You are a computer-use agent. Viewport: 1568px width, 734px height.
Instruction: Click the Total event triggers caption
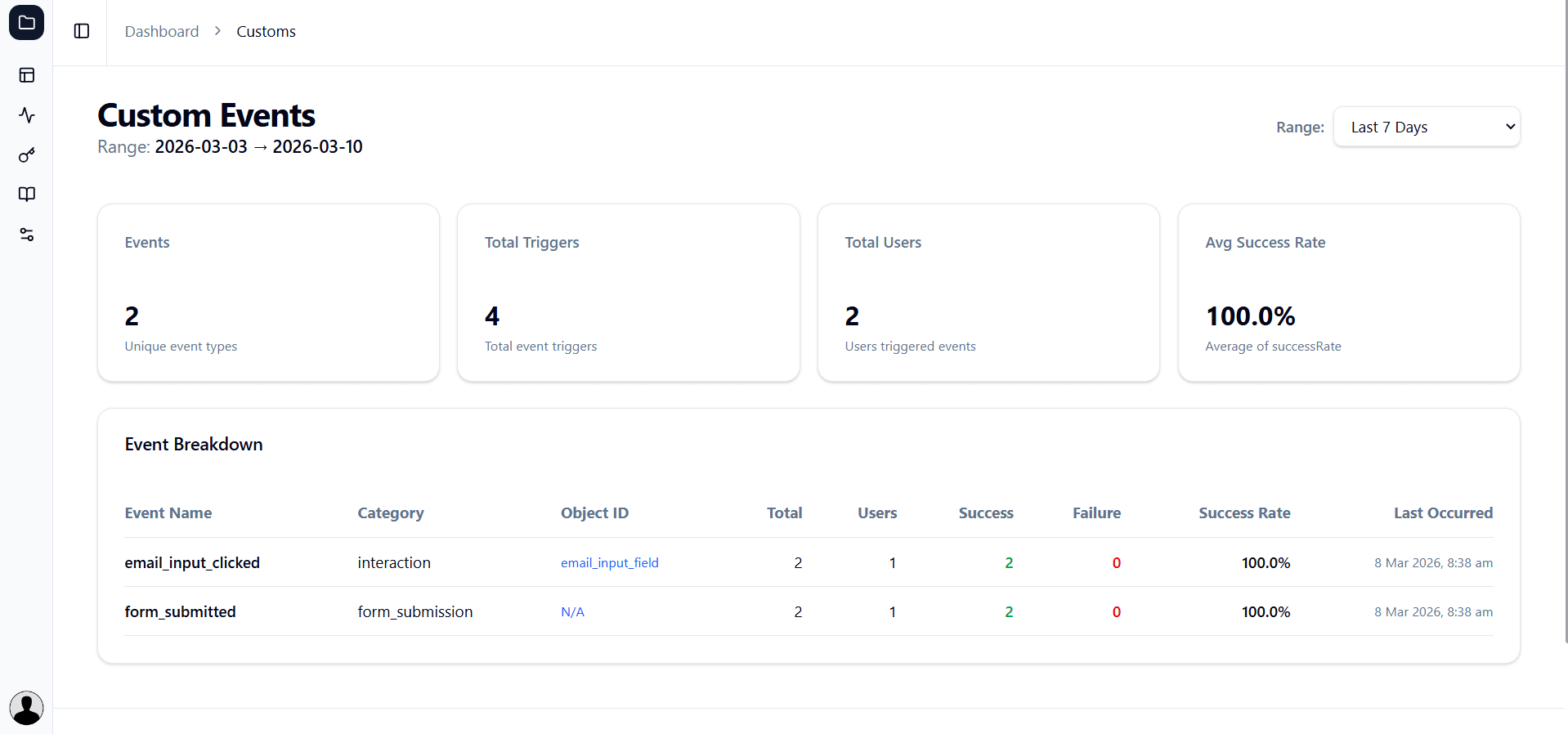click(x=541, y=346)
